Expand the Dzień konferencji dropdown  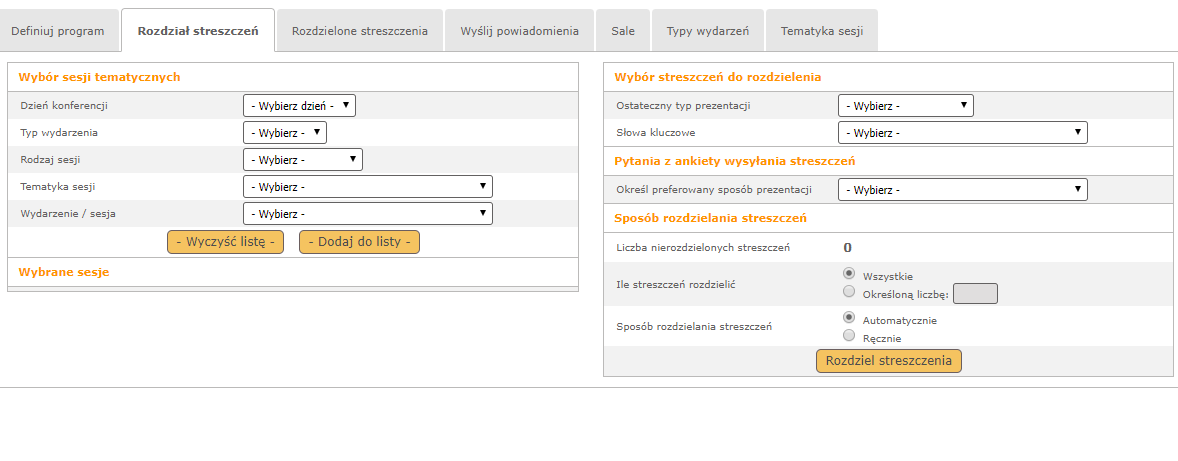299,106
